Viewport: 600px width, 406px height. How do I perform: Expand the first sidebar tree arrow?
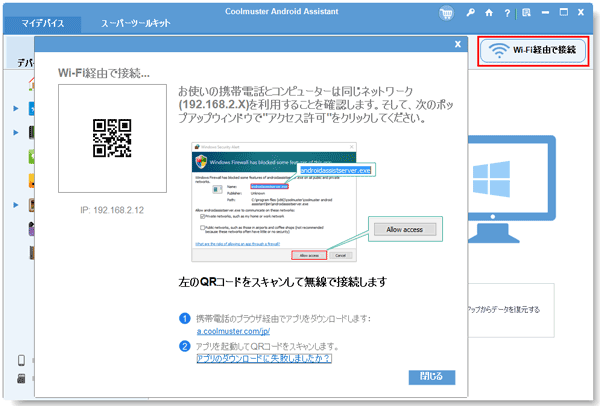pos(16,109)
